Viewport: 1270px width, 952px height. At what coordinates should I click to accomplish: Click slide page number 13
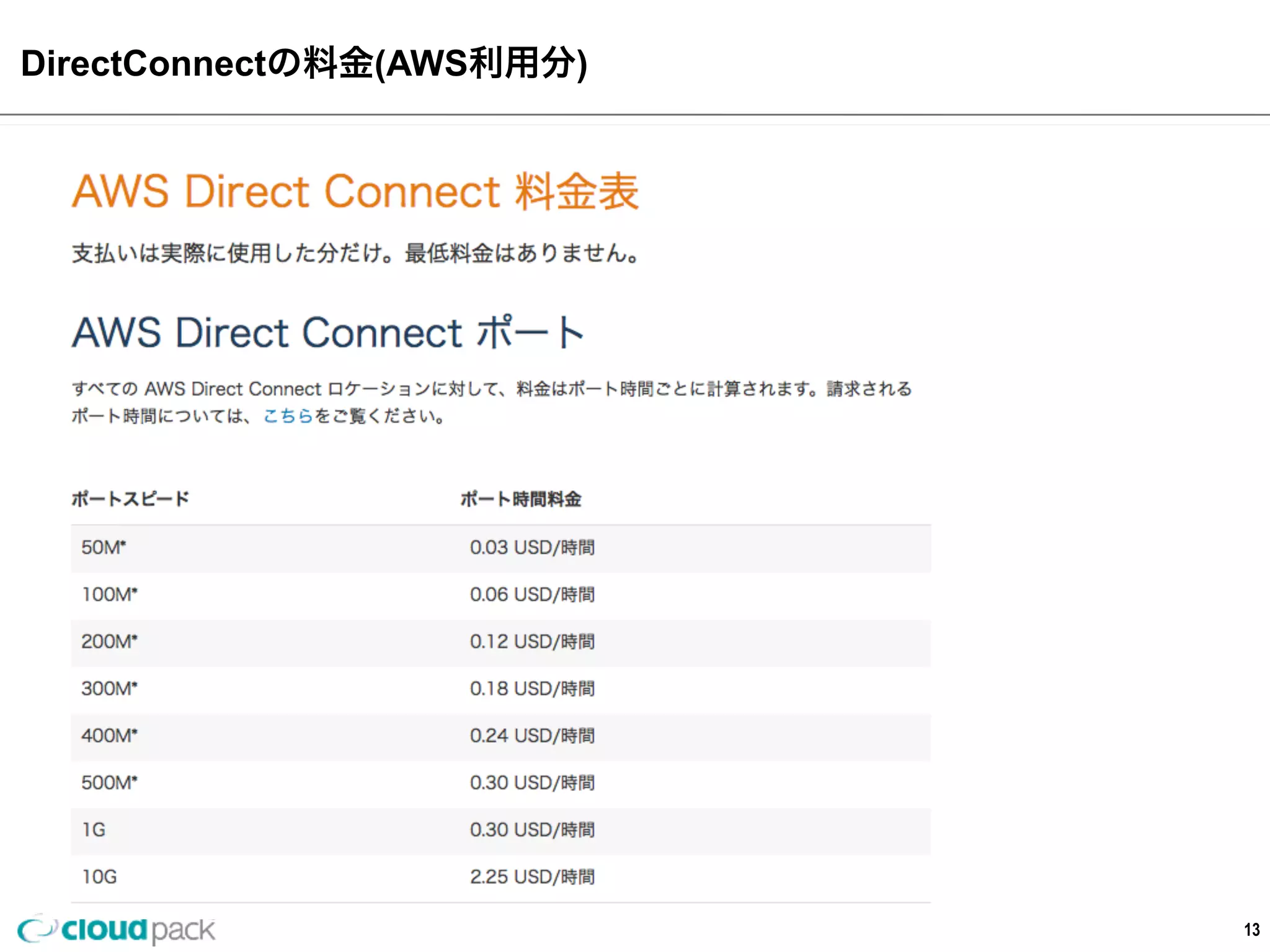click(x=1251, y=930)
